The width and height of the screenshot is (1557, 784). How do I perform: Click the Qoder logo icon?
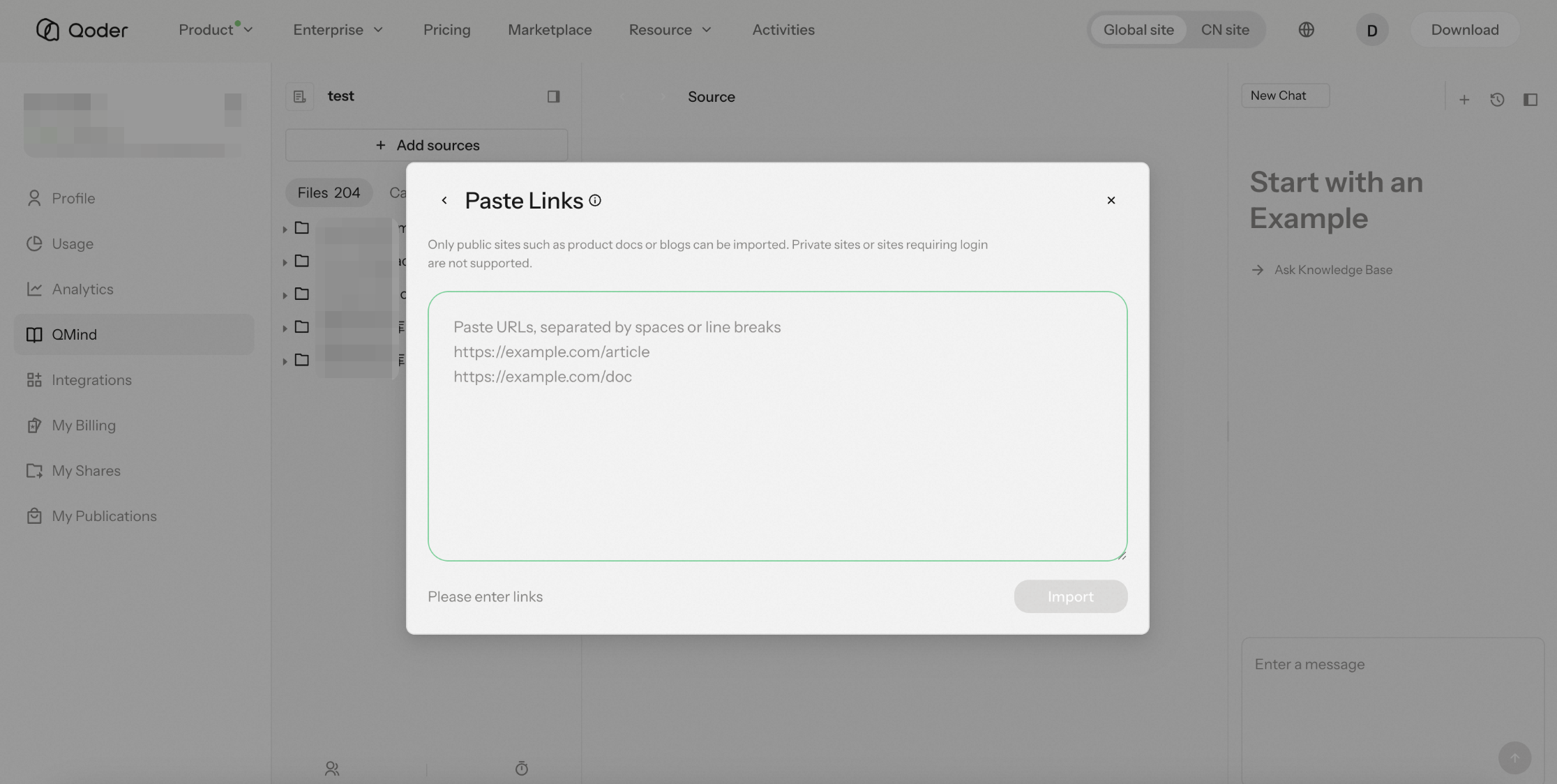47,29
